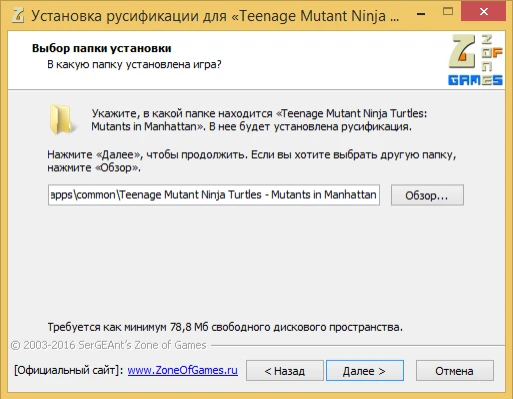Image resolution: width=513 pixels, height=399 pixels.
Task: Open the www.ZoneOfGames.ru link
Action: 183,370
